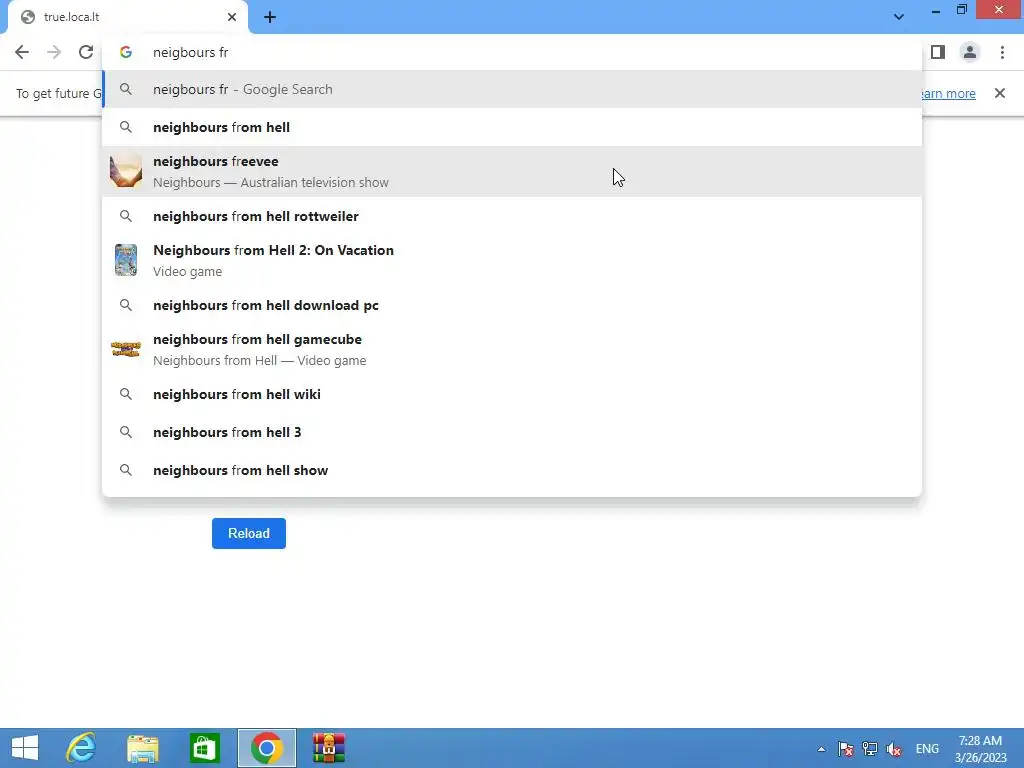Screen dimensions: 1024x768
Task: Click the browser forward arrow
Action: coord(54,52)
